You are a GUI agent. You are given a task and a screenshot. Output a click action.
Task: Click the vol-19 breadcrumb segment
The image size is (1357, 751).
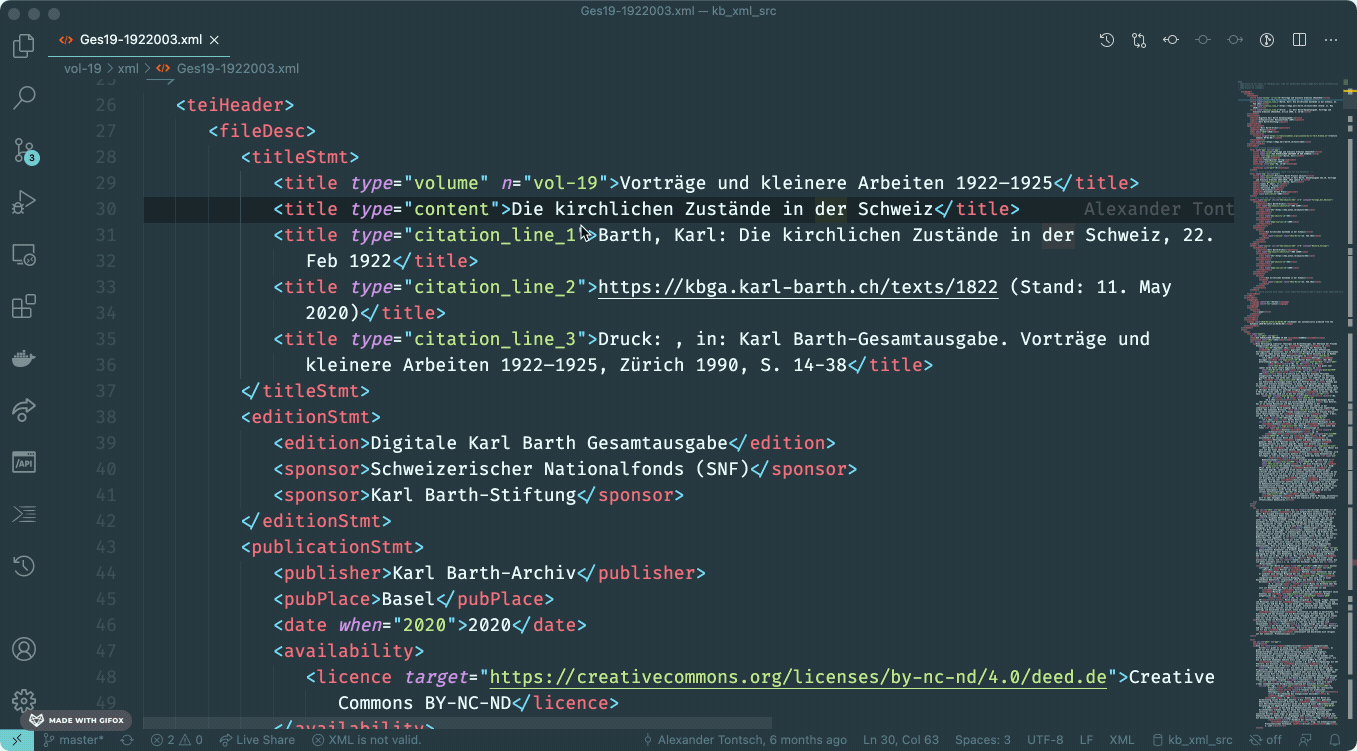pos(83,69)
